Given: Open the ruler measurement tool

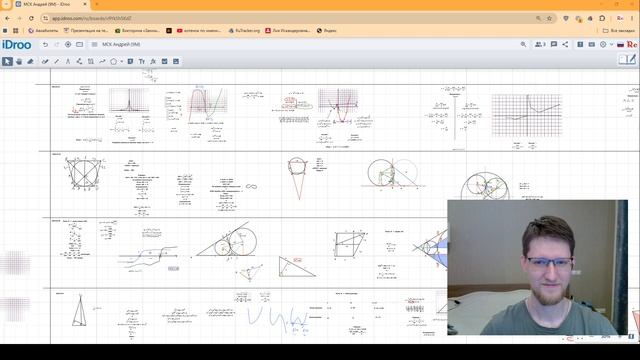Looking at the screenshot, I should click(x=91, y=61).
